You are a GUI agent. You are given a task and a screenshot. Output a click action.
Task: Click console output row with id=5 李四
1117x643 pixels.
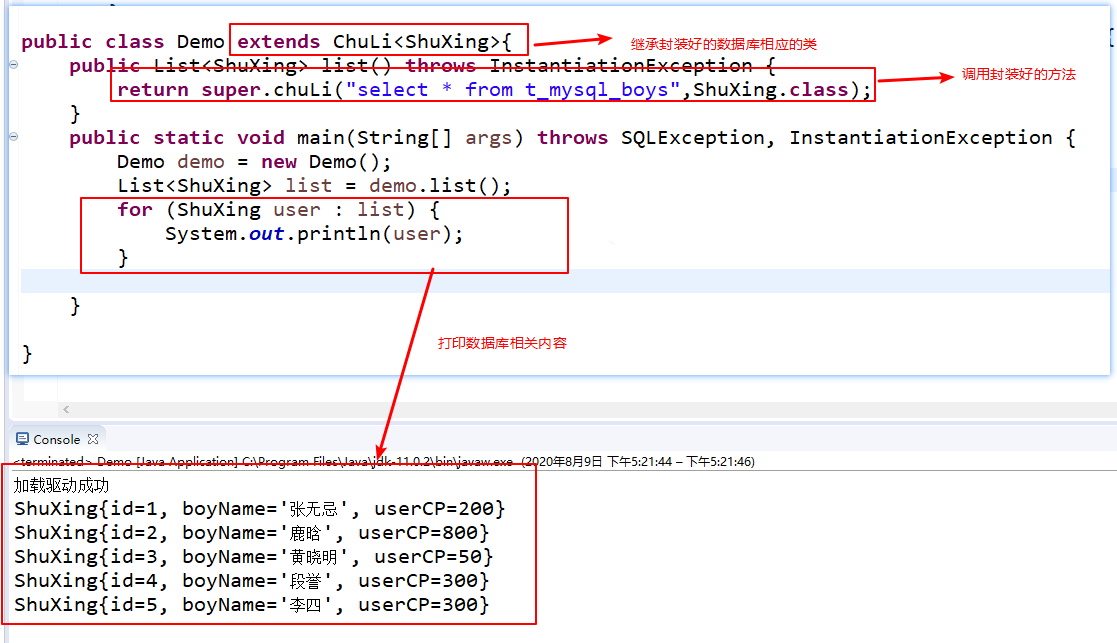(x=251, y=605)
